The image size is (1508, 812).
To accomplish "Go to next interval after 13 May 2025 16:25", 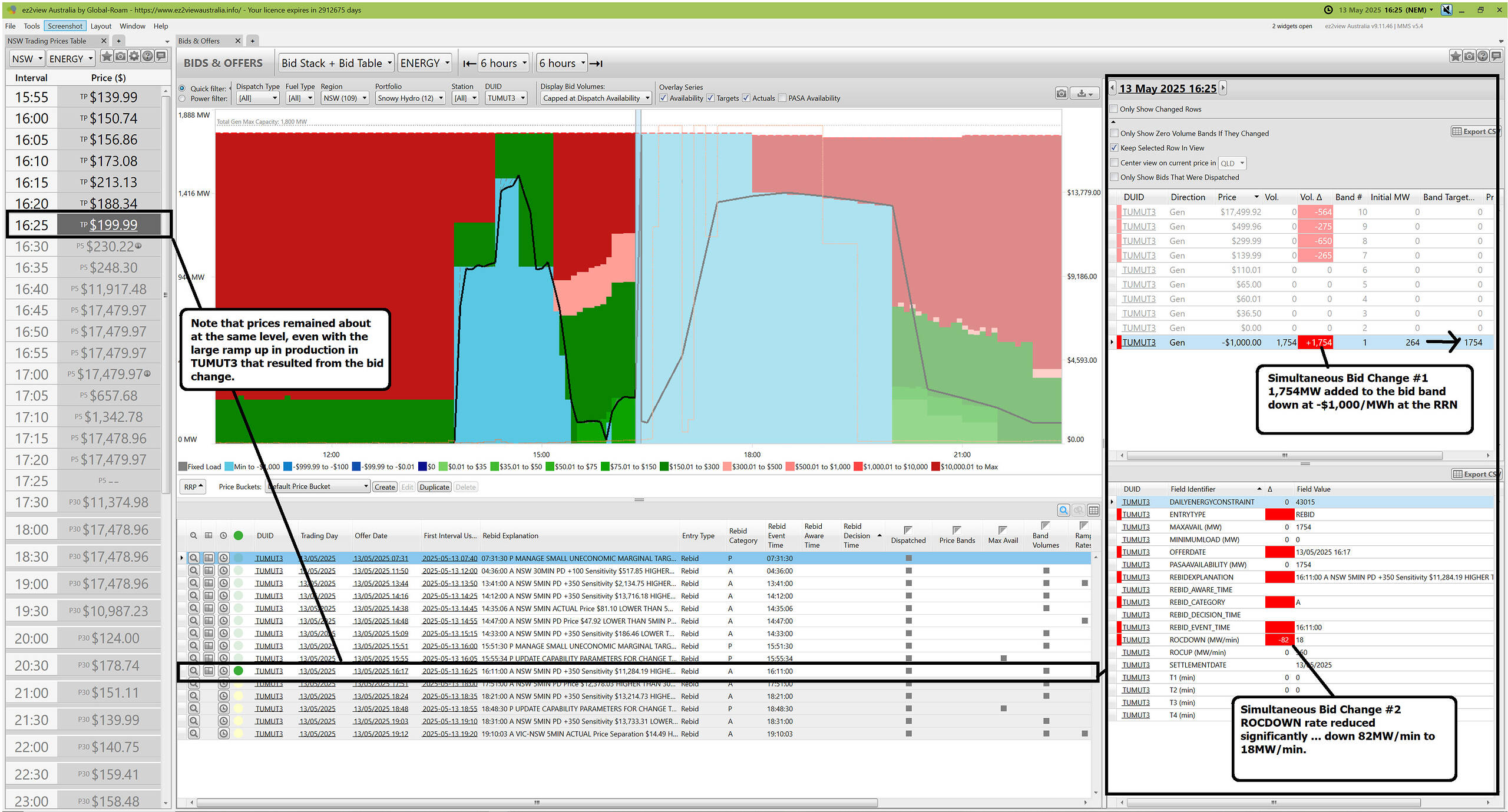I will point(1223,88).
